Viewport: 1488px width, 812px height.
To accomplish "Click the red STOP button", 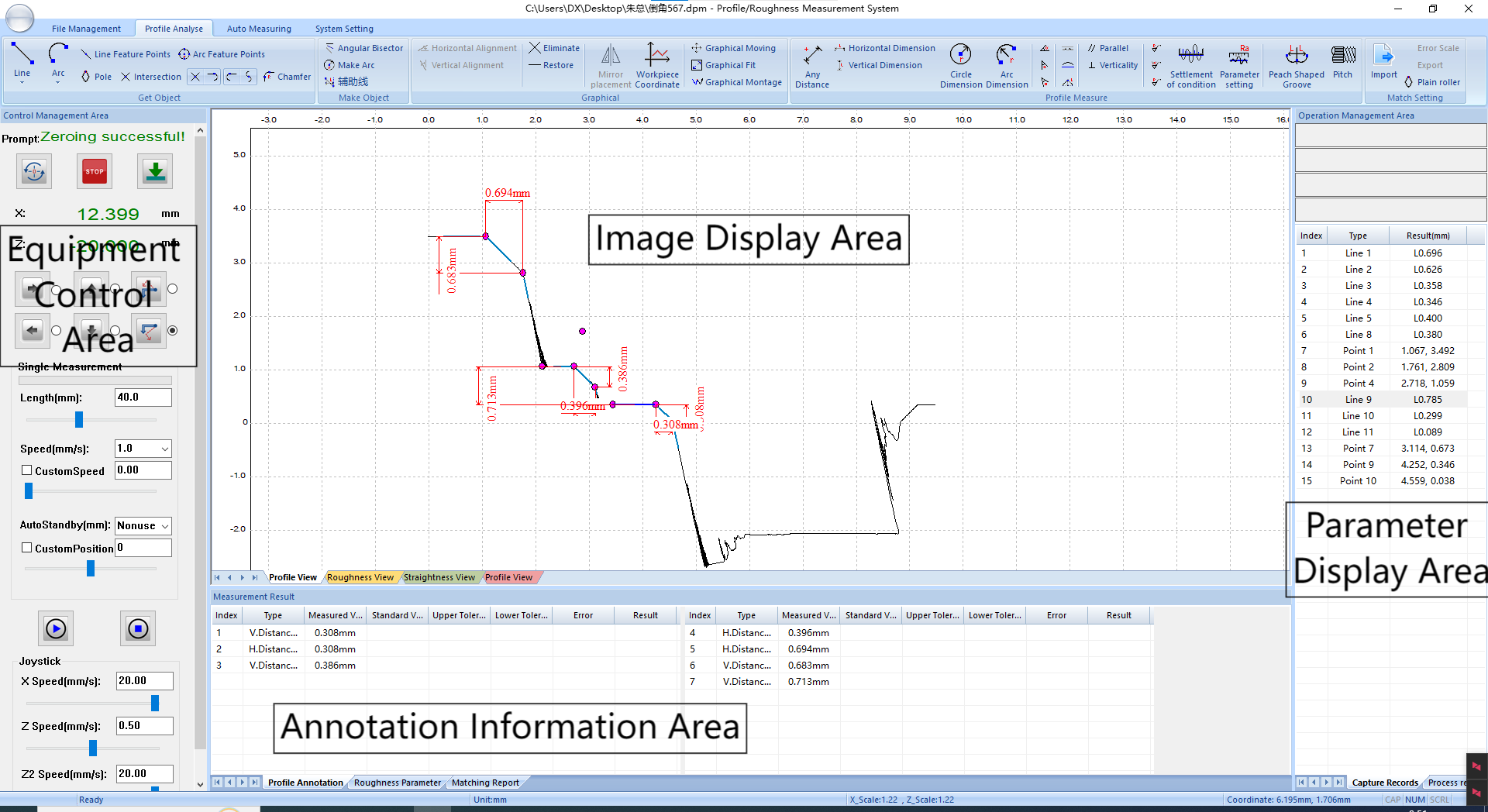I will click(95, 171).
